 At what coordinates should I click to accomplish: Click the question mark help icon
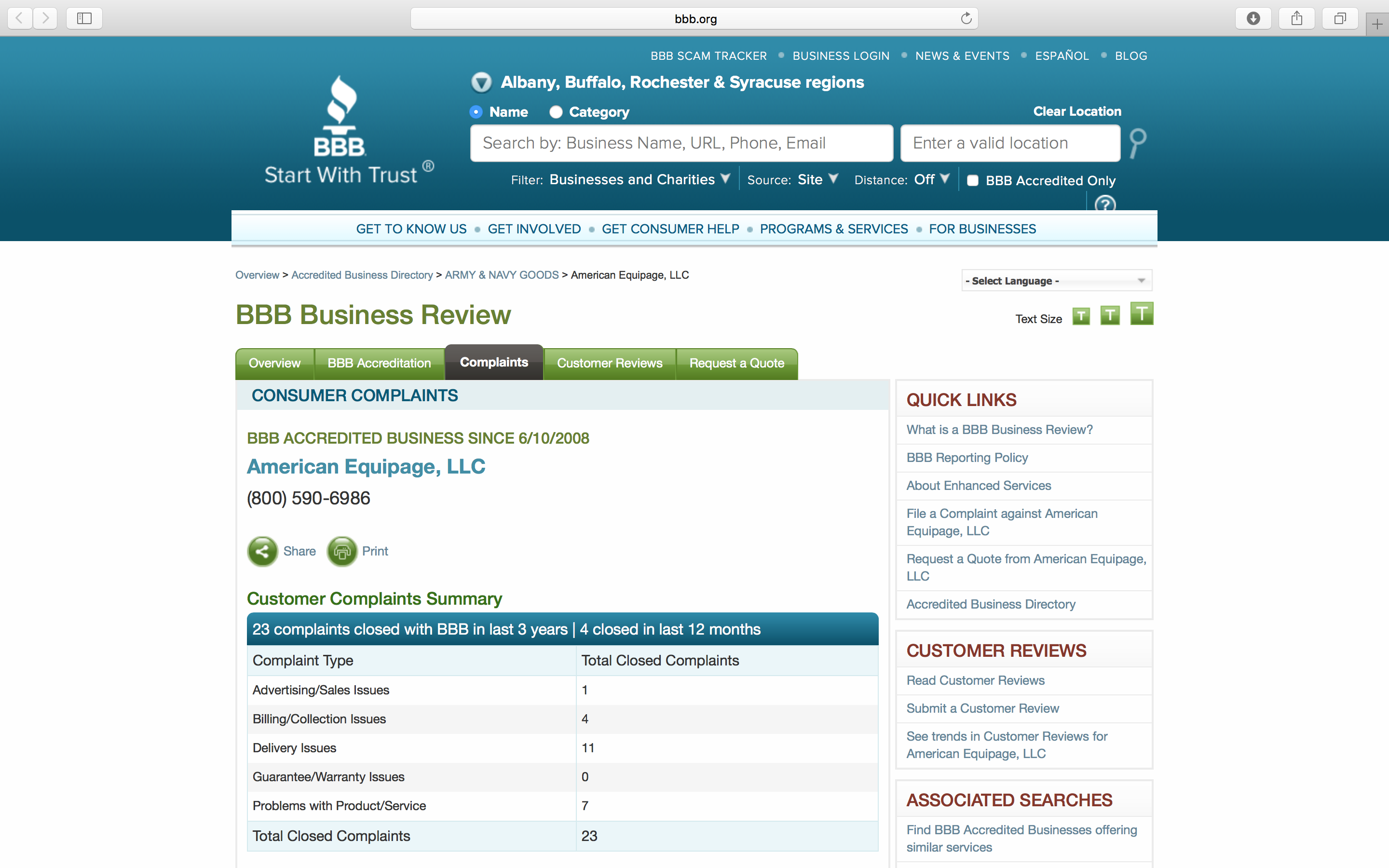click(1105, 203)
